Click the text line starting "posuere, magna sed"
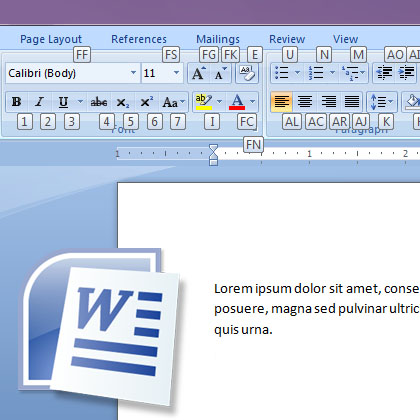 [x=317, y=309]
